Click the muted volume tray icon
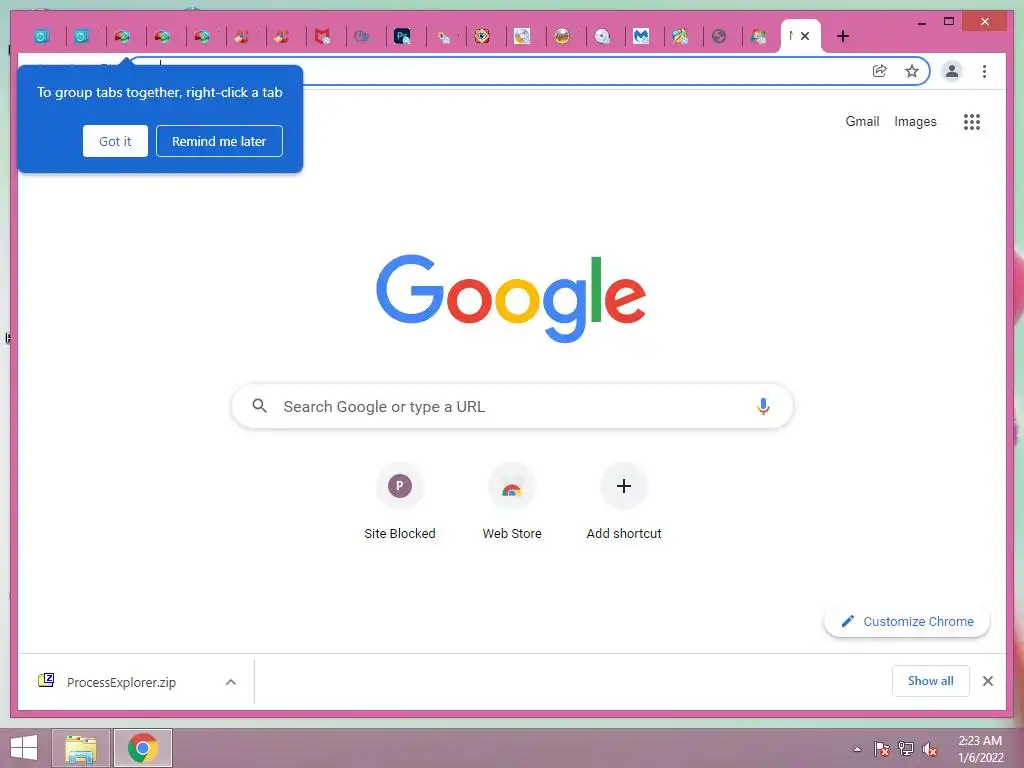The image size is (1024, 768). (x=930, y=749)
